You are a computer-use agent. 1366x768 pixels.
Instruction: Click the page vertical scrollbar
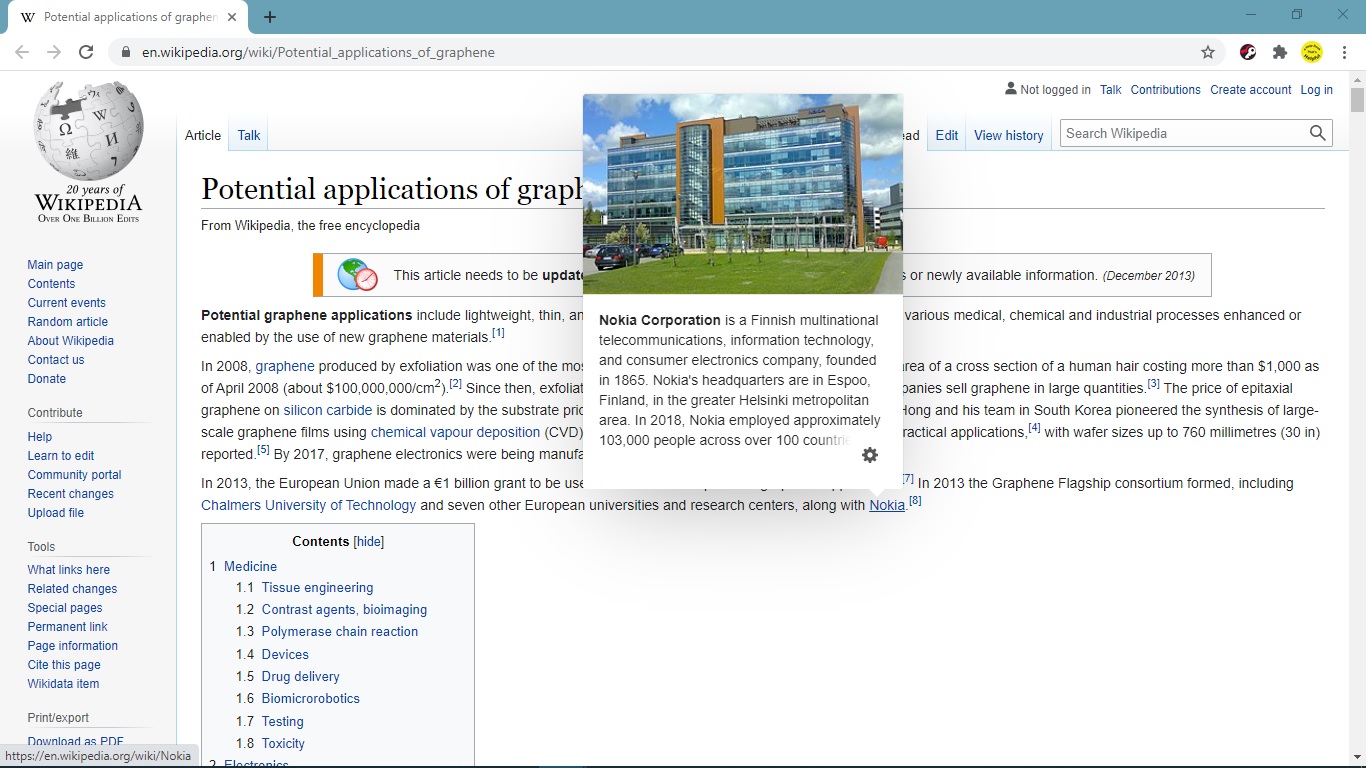pos(1357,100)
